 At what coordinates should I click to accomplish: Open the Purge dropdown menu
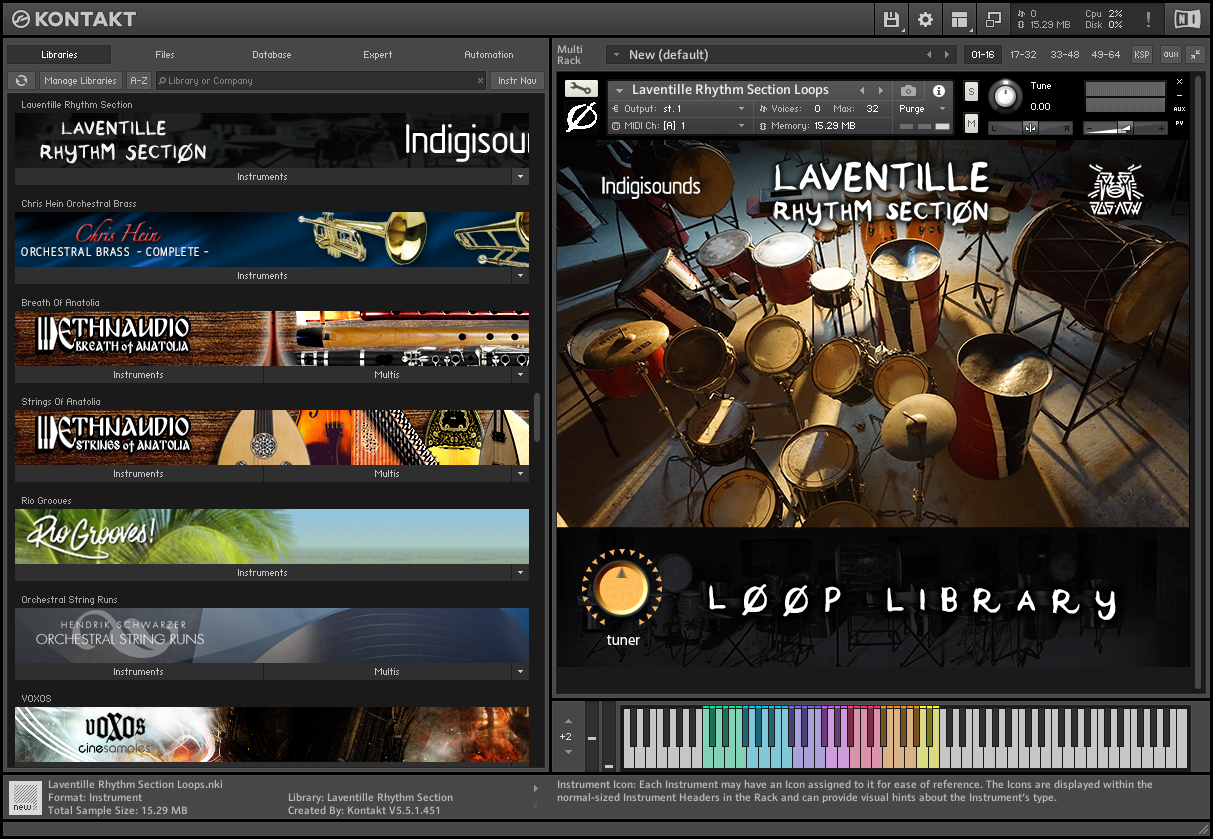pyautogui.click(x=922, y=108)
